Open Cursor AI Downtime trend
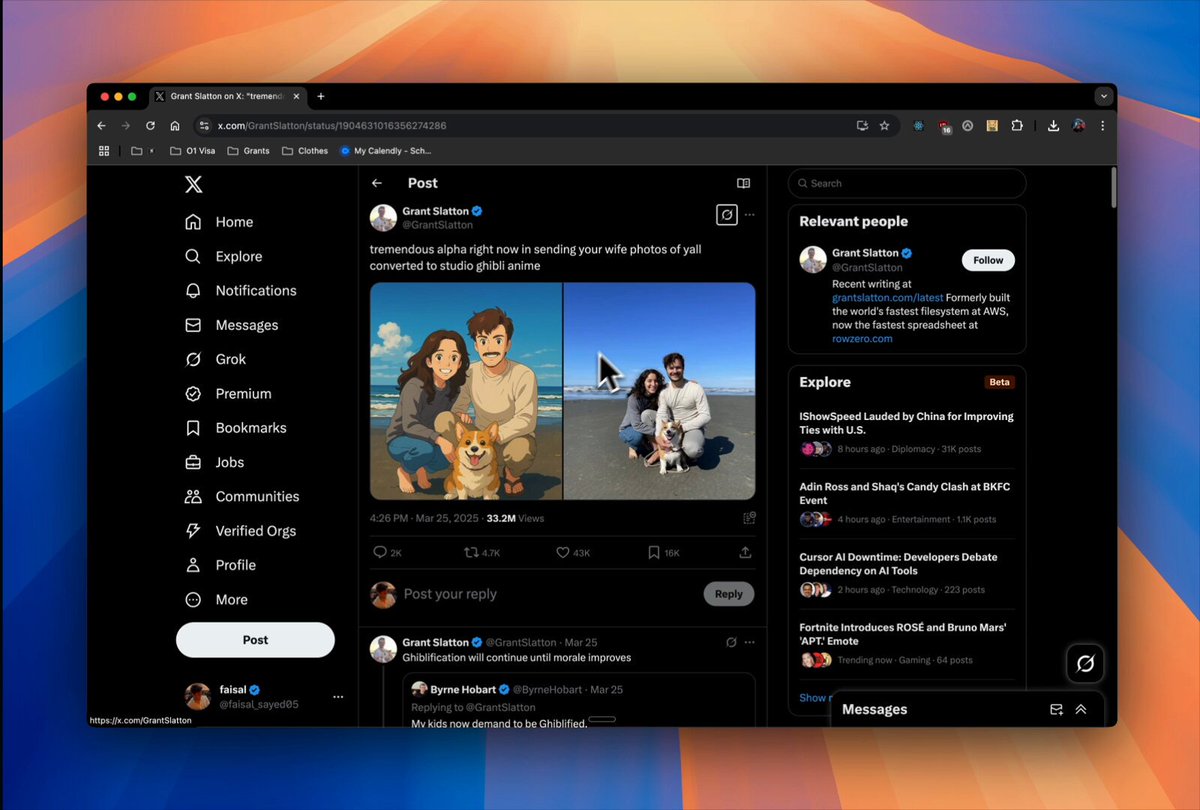 point(906,574)
